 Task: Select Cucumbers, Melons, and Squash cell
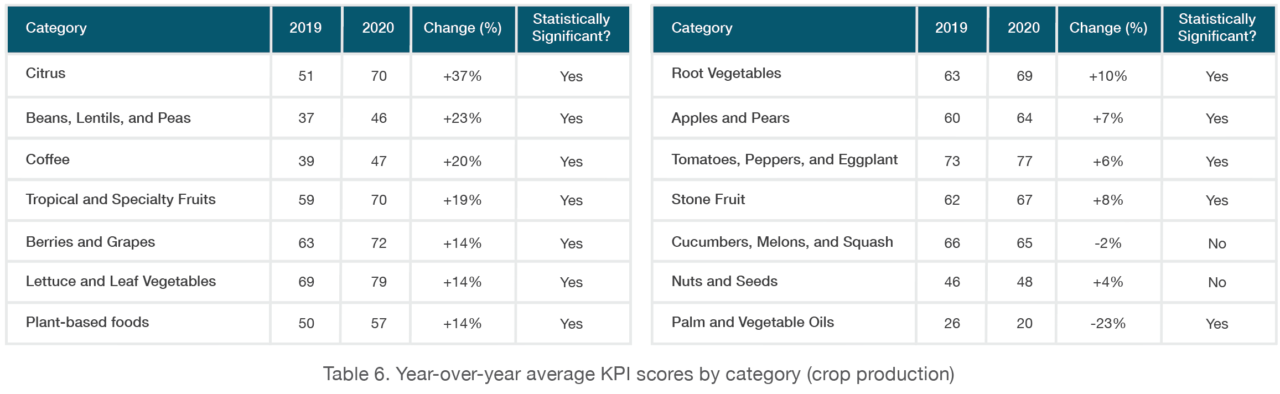click(x=784, y=242)
